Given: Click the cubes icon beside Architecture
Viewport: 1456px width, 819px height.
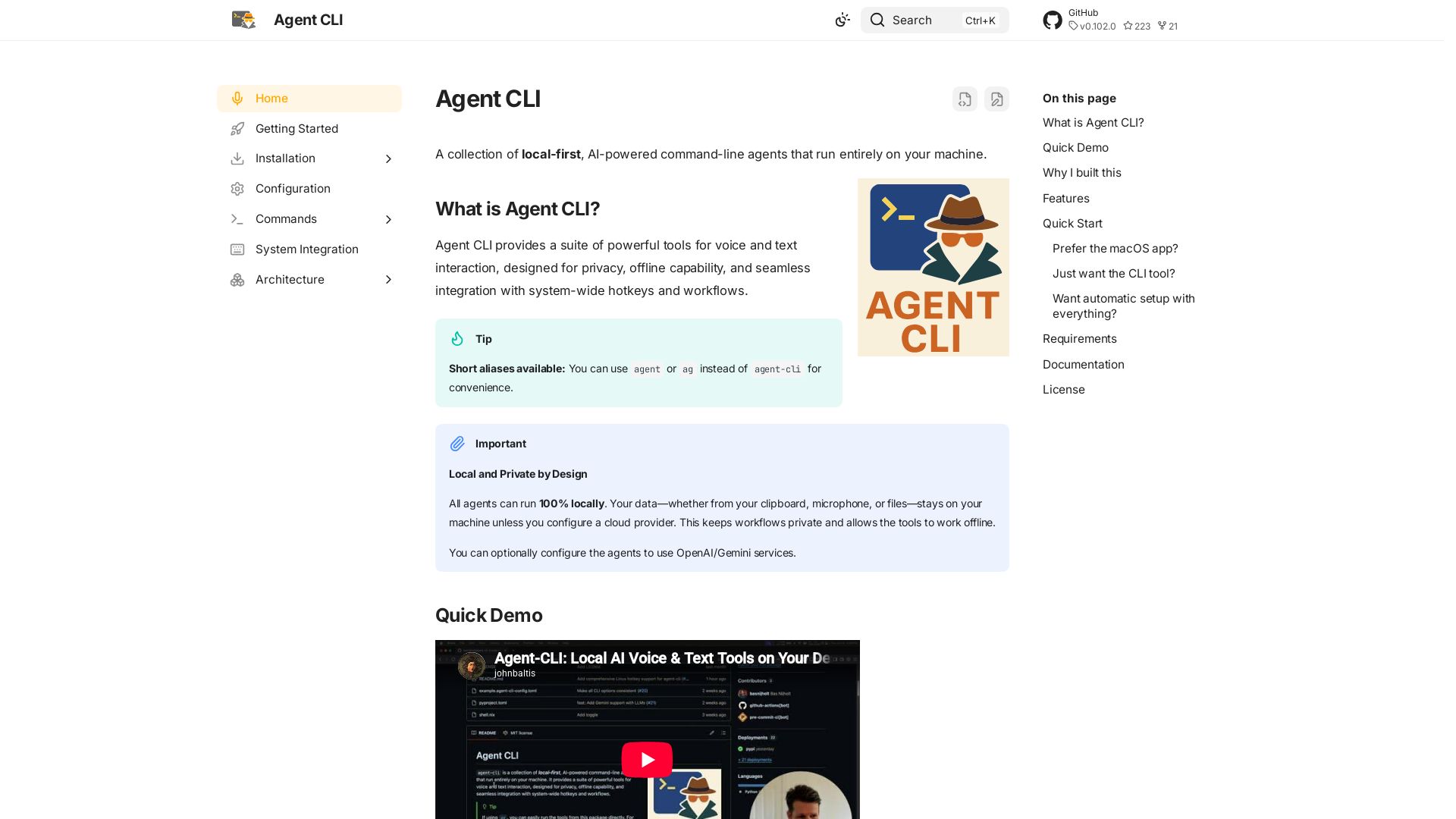Looking at the screenshot, I should (237, 280).
